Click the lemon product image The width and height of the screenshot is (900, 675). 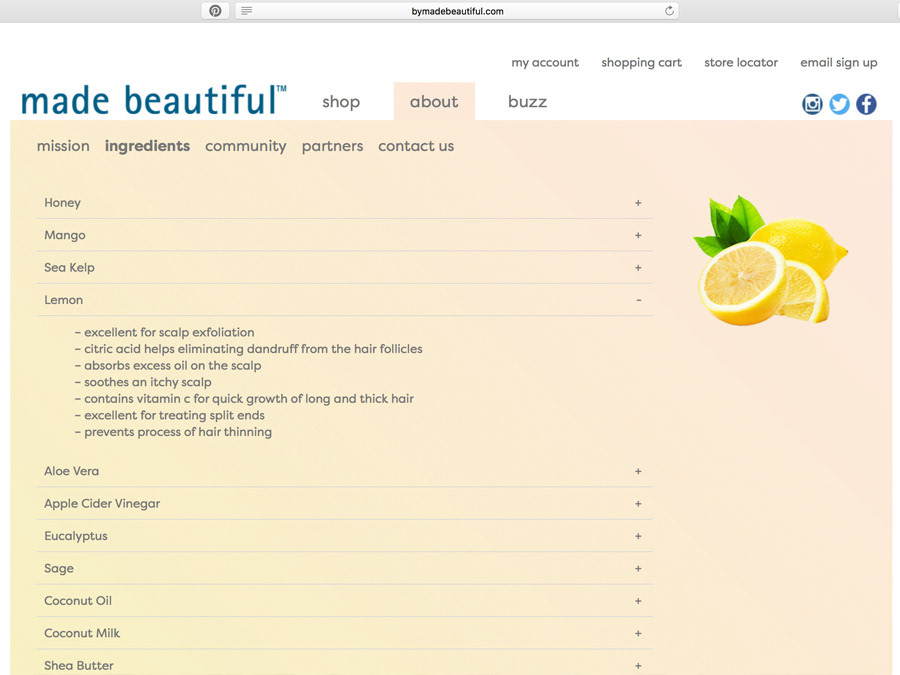[x=770, y=260]
